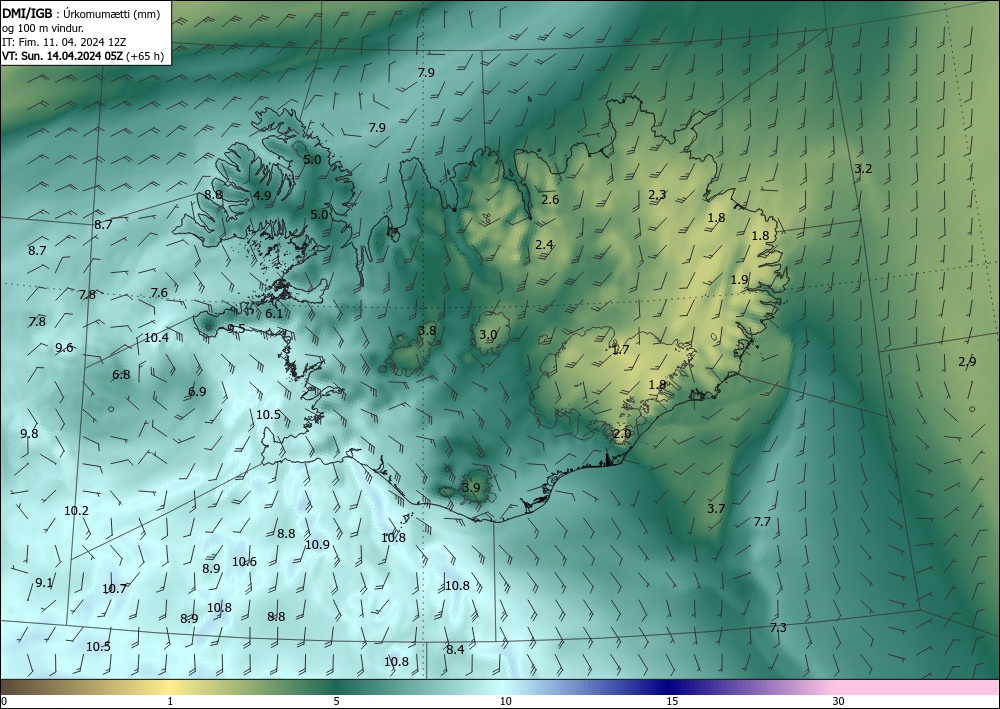Select the 9.5 value on the peninsula
This screenshot has width=1000, height=709.
[236, 328]
